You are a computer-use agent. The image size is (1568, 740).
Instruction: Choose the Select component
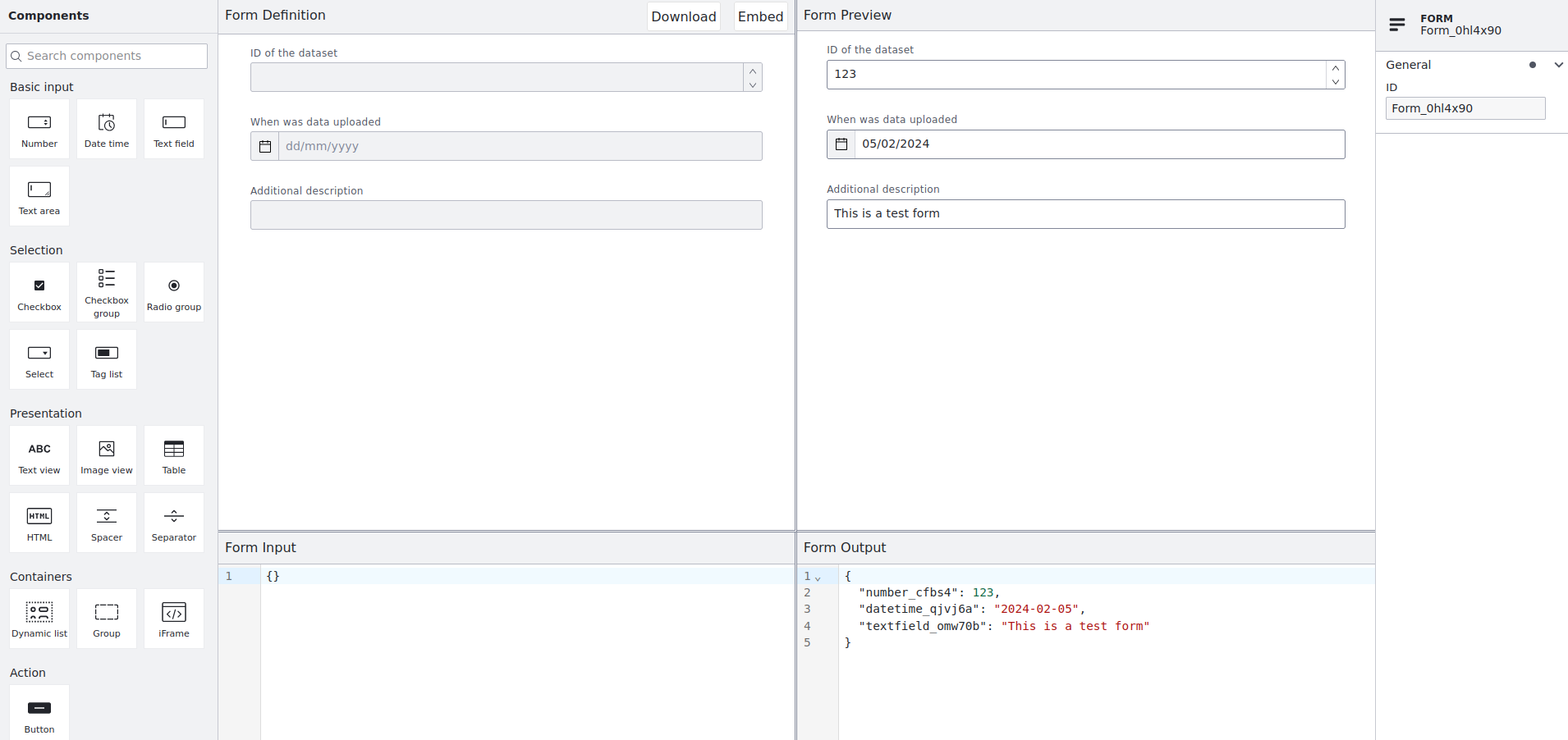(39, 359)
